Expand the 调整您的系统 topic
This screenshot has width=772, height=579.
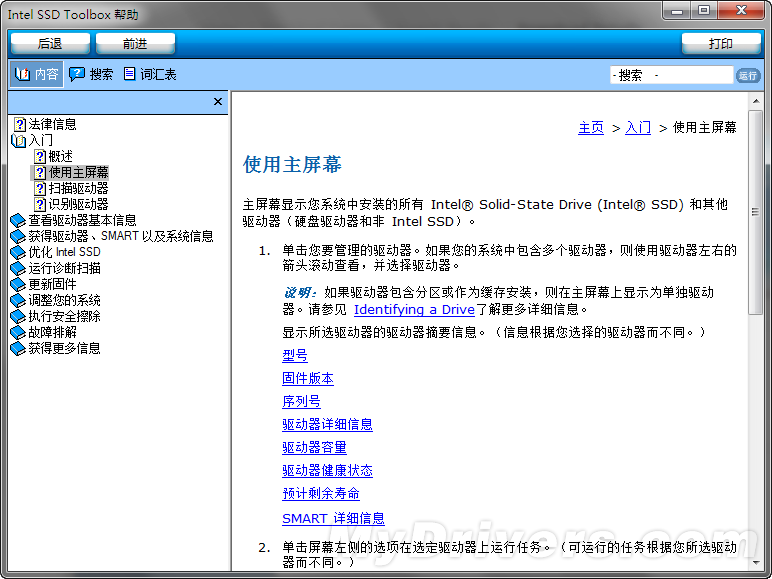click(x=64, y=300)
